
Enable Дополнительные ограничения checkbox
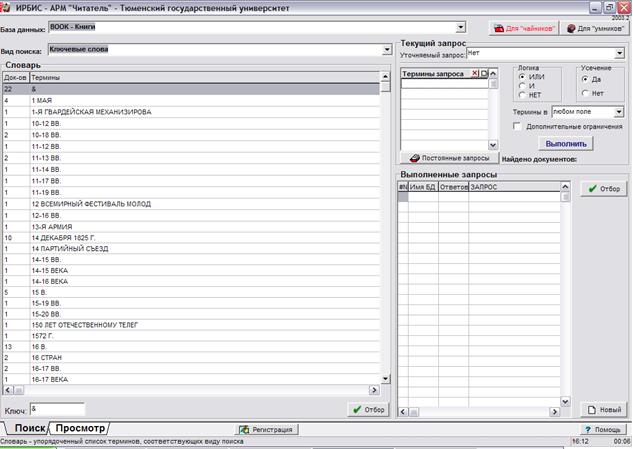click(x=516, y=127)
